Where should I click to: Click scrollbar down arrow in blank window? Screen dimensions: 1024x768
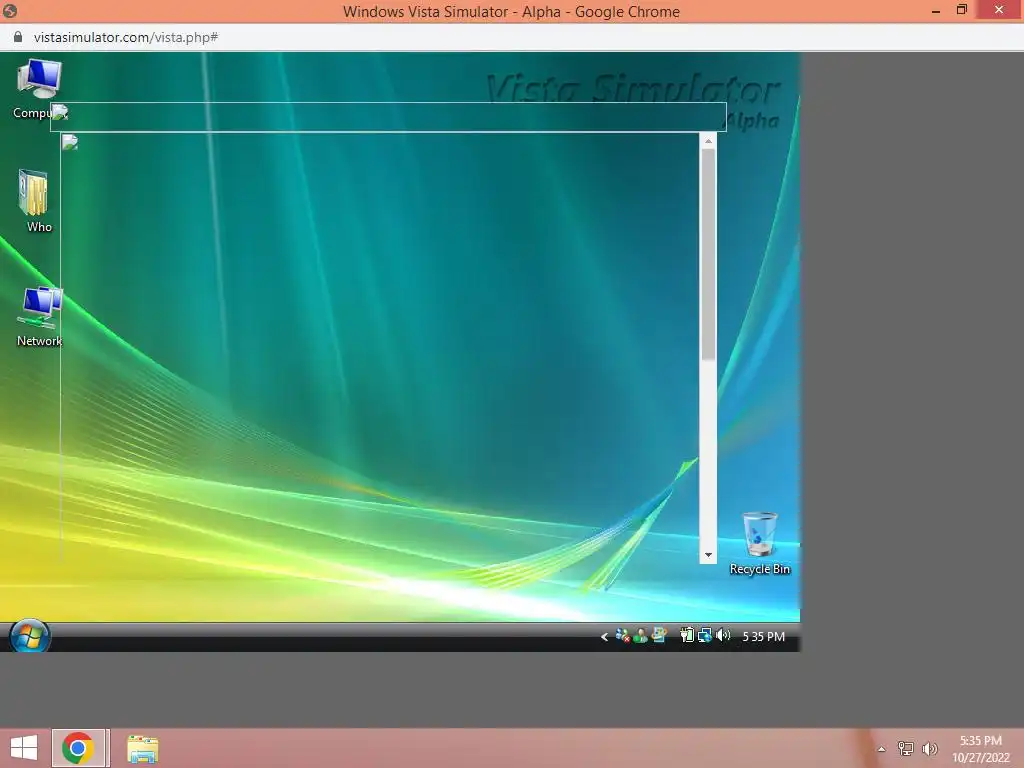[708, 555]
